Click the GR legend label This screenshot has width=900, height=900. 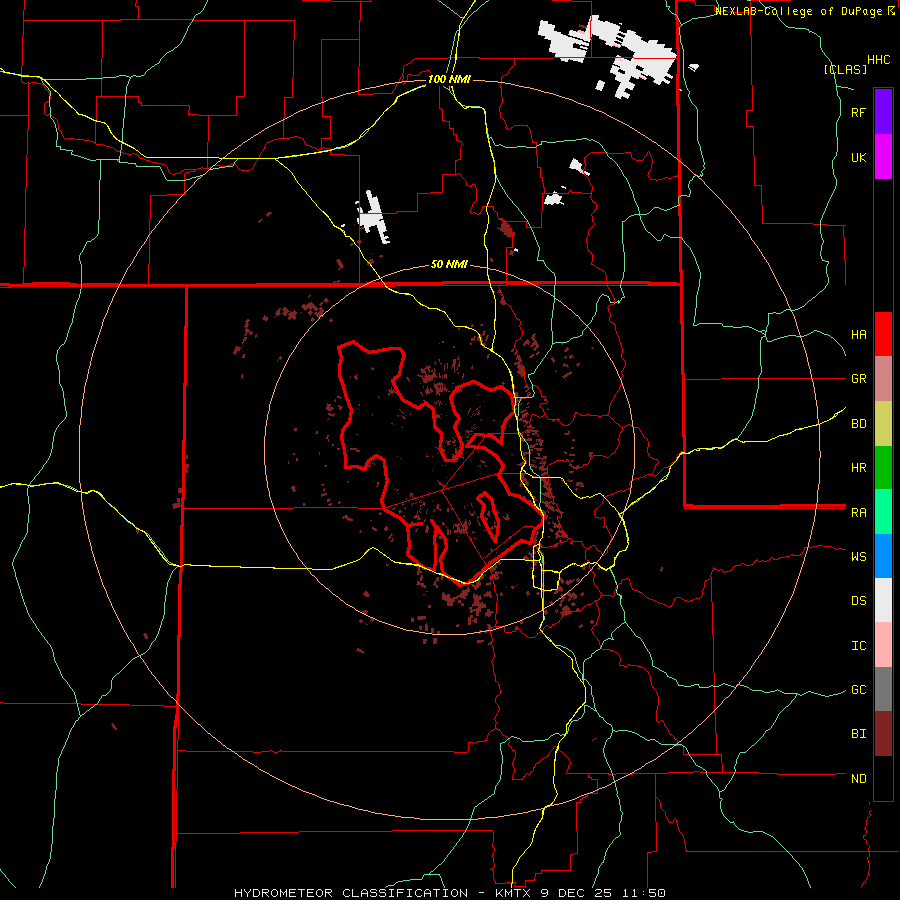859,379
